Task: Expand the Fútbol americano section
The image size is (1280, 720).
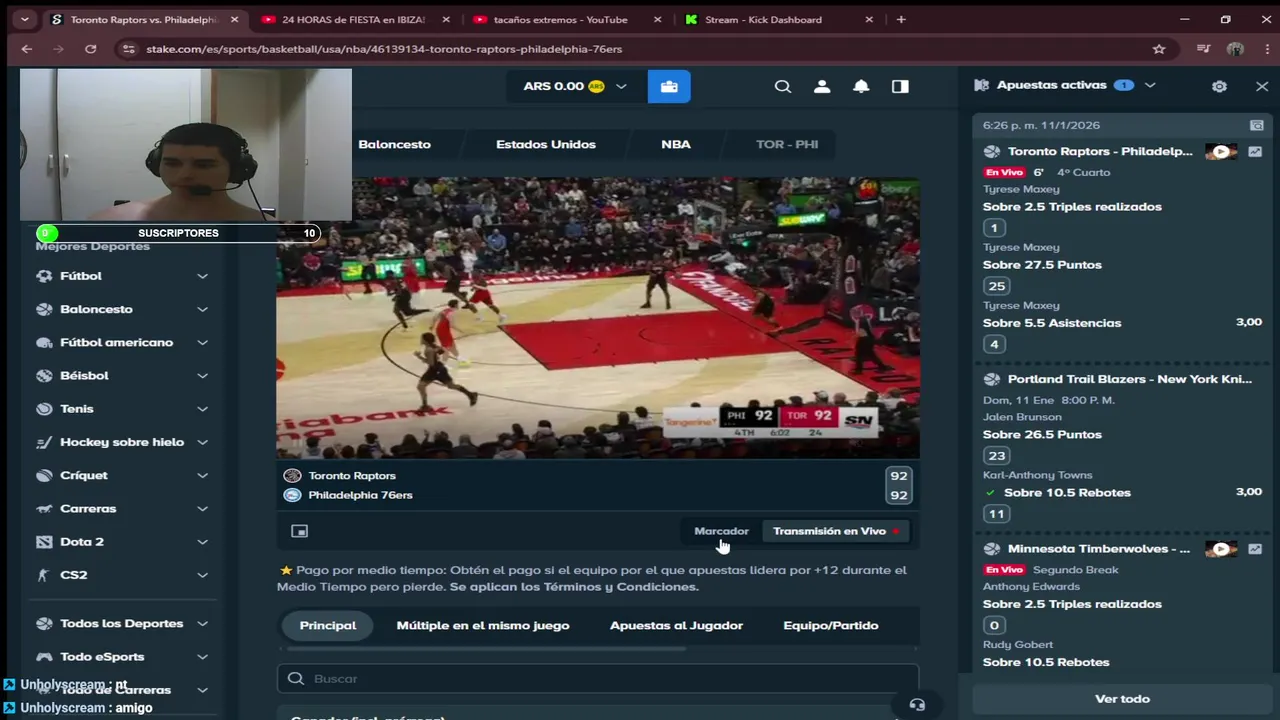Action: (202, 342)
